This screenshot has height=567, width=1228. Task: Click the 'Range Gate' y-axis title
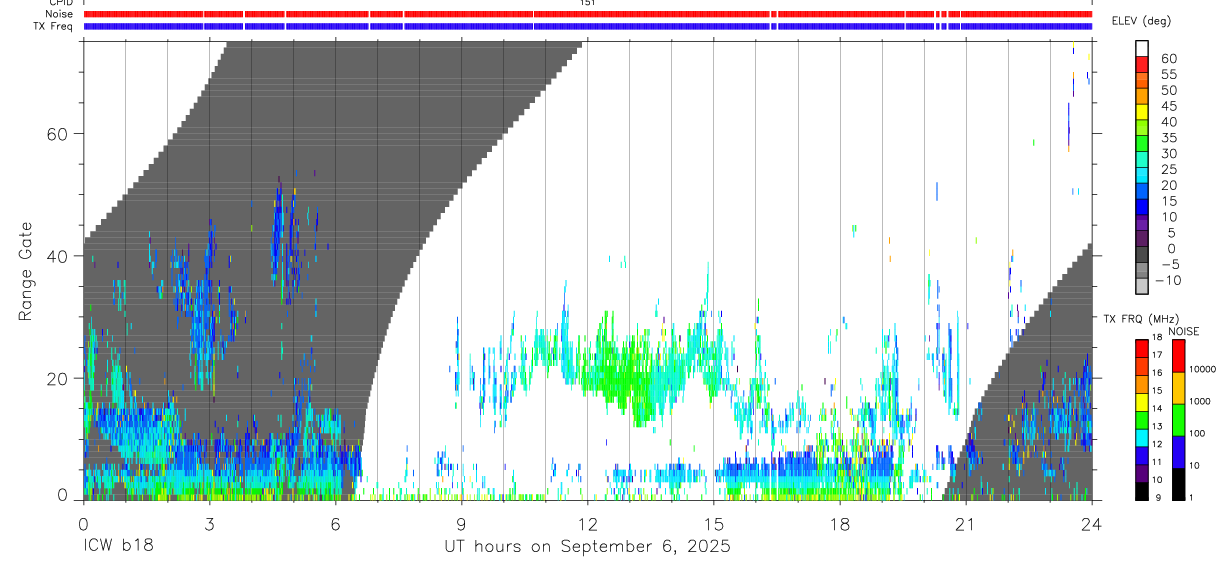pos(26,272)
